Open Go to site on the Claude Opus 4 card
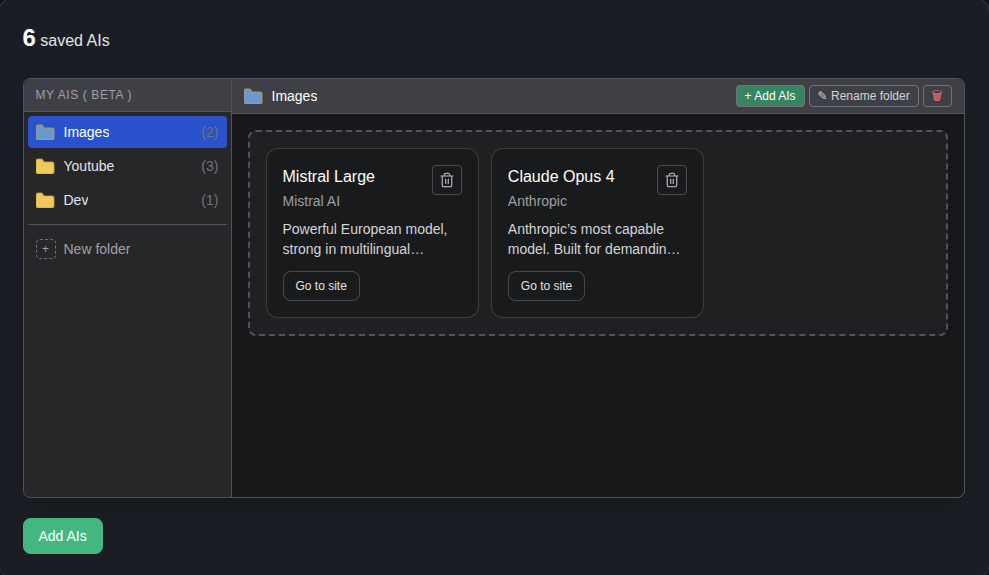 546,286
